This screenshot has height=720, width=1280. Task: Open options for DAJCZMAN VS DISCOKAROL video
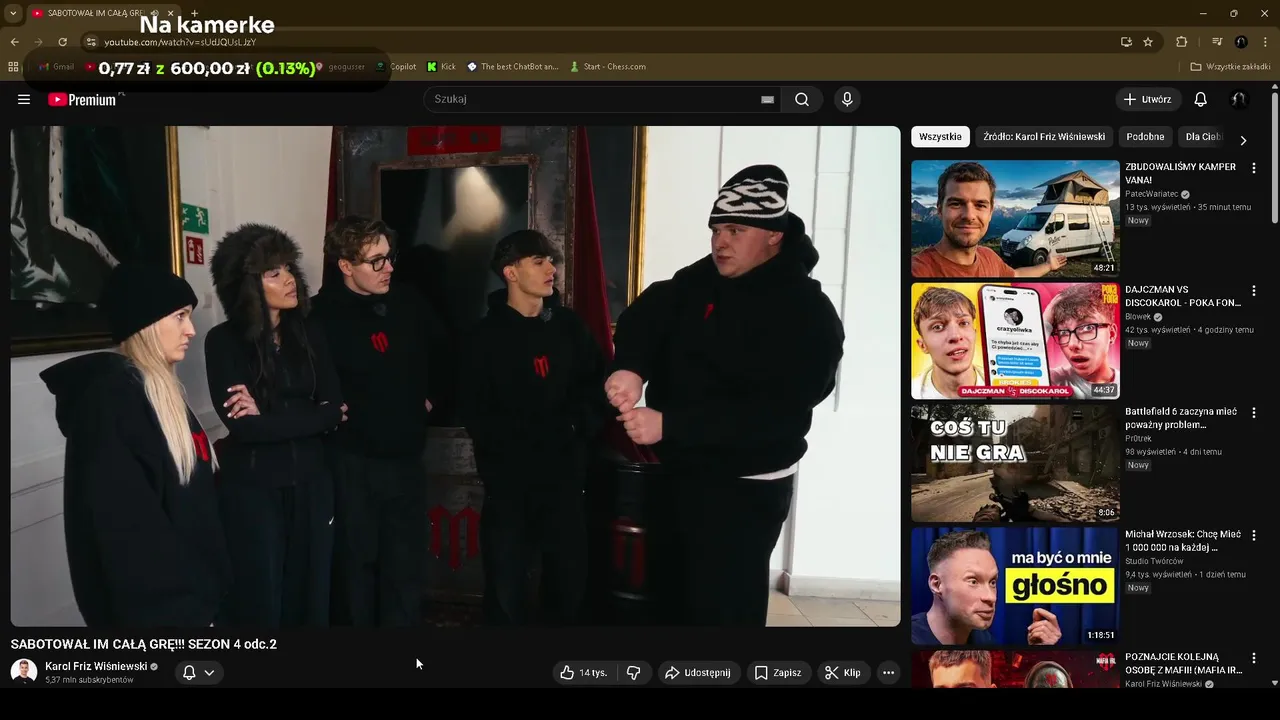(1253, 291)
